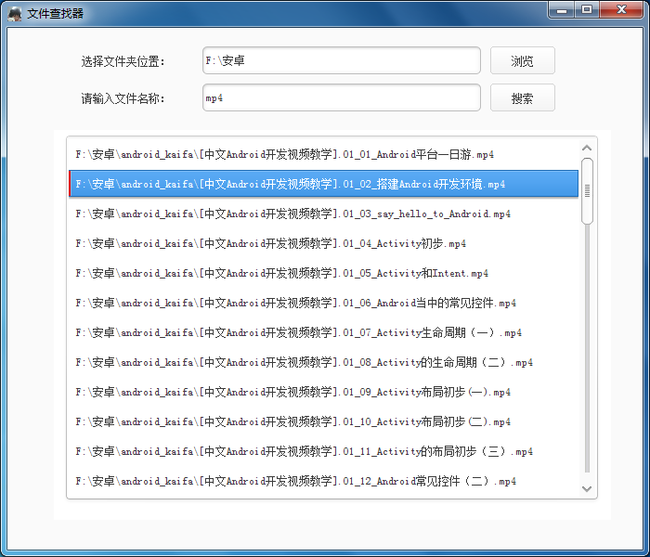Select result 01_06_Android当中的常见控件.mp4
The height and width of the screenshot is (557, 650).
tap(323, 303)
